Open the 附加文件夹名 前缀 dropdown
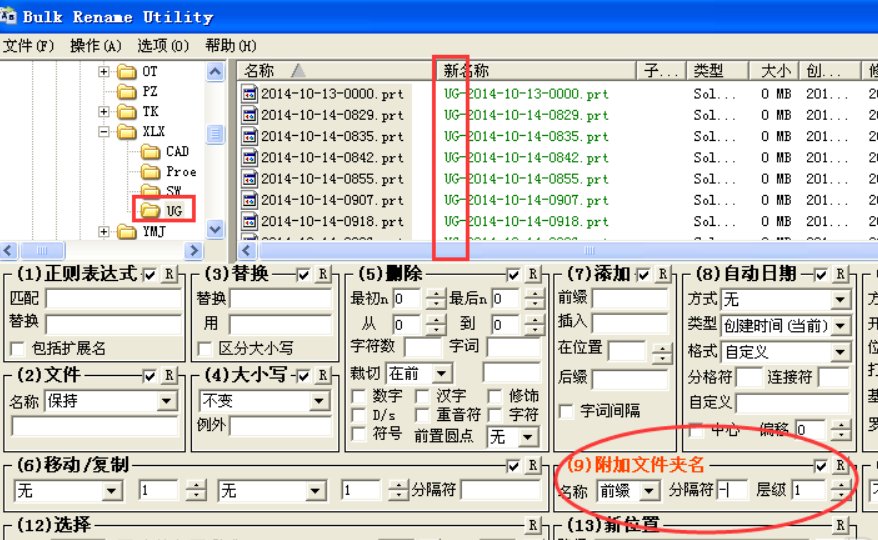The image size is (878, 540). [x=650, y=491]
